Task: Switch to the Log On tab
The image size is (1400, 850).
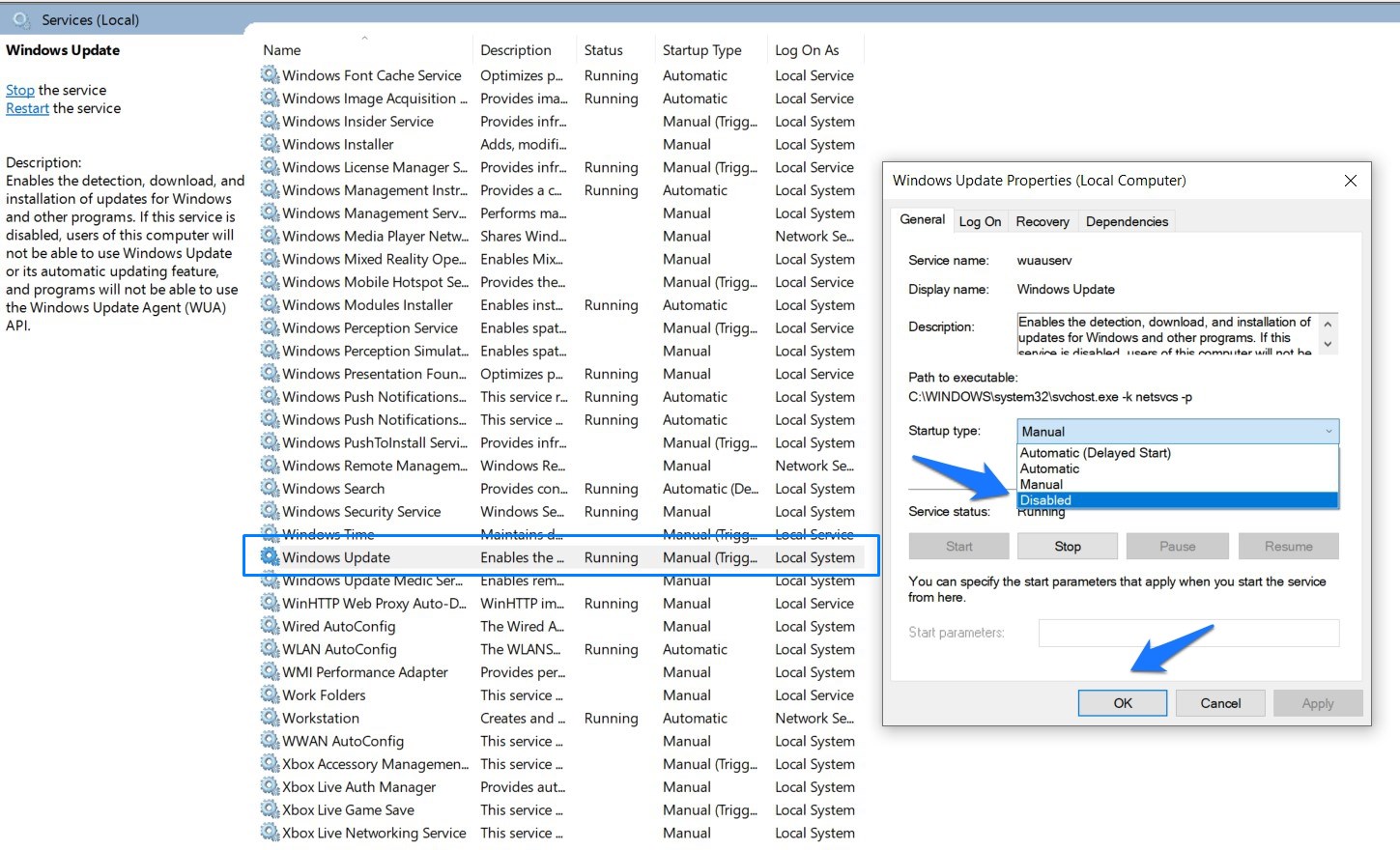Action: [x=980, y=221]
